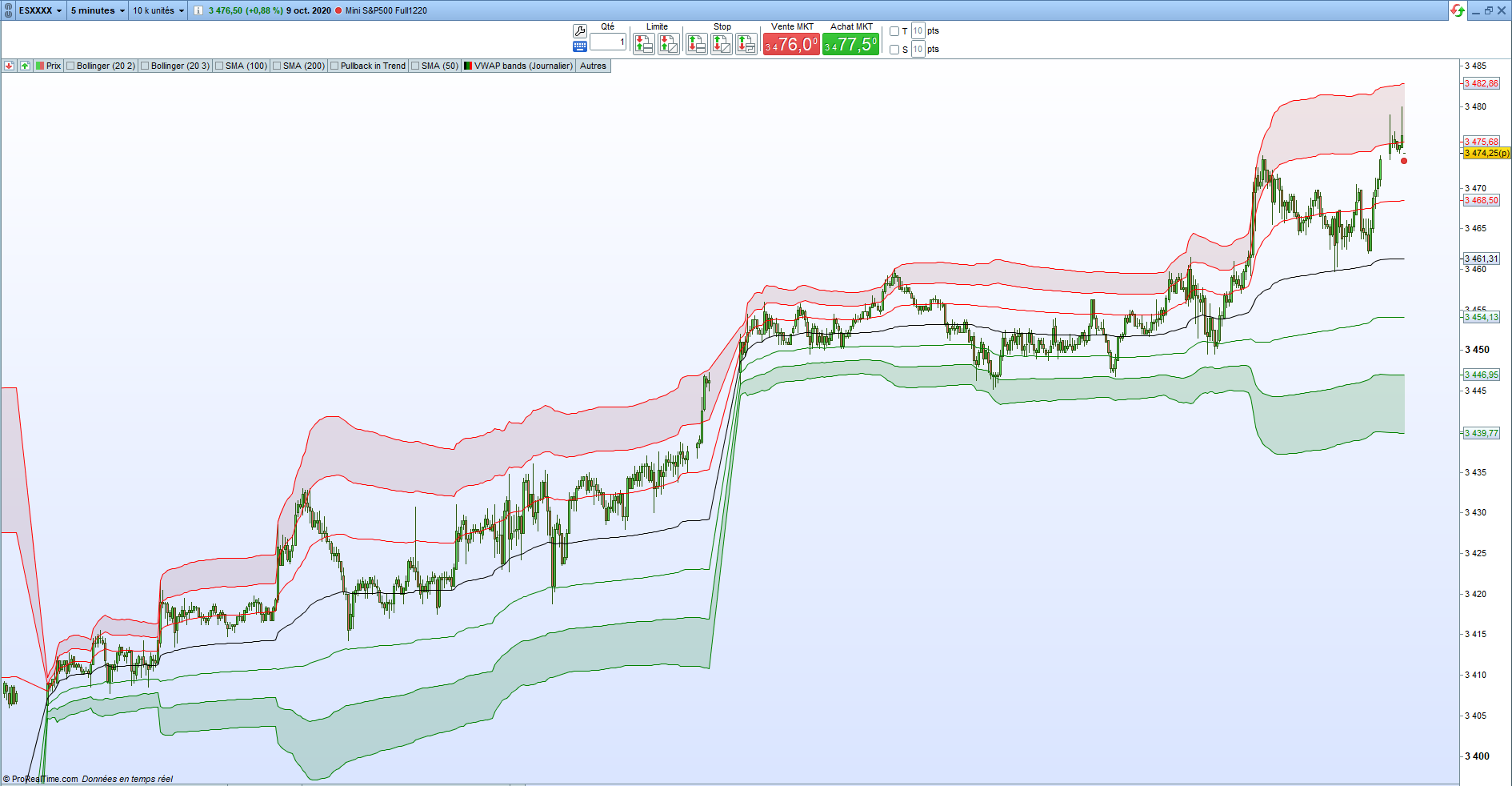1512x786 pixels.
Task: Click the green up-arrow indicator icon
Action: click(25, 66)
